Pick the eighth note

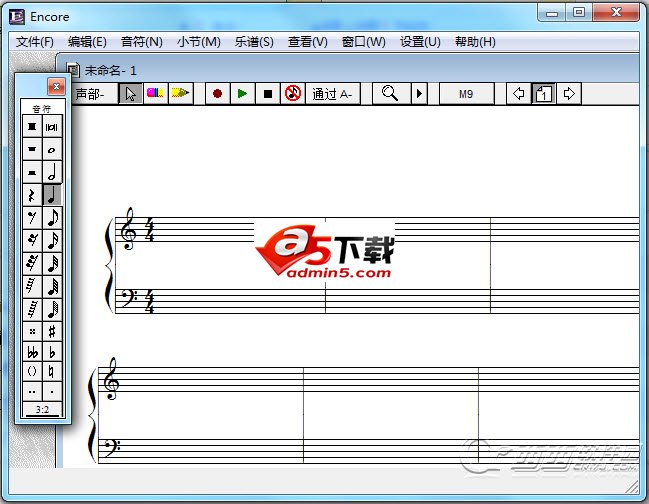pos(52,218)
